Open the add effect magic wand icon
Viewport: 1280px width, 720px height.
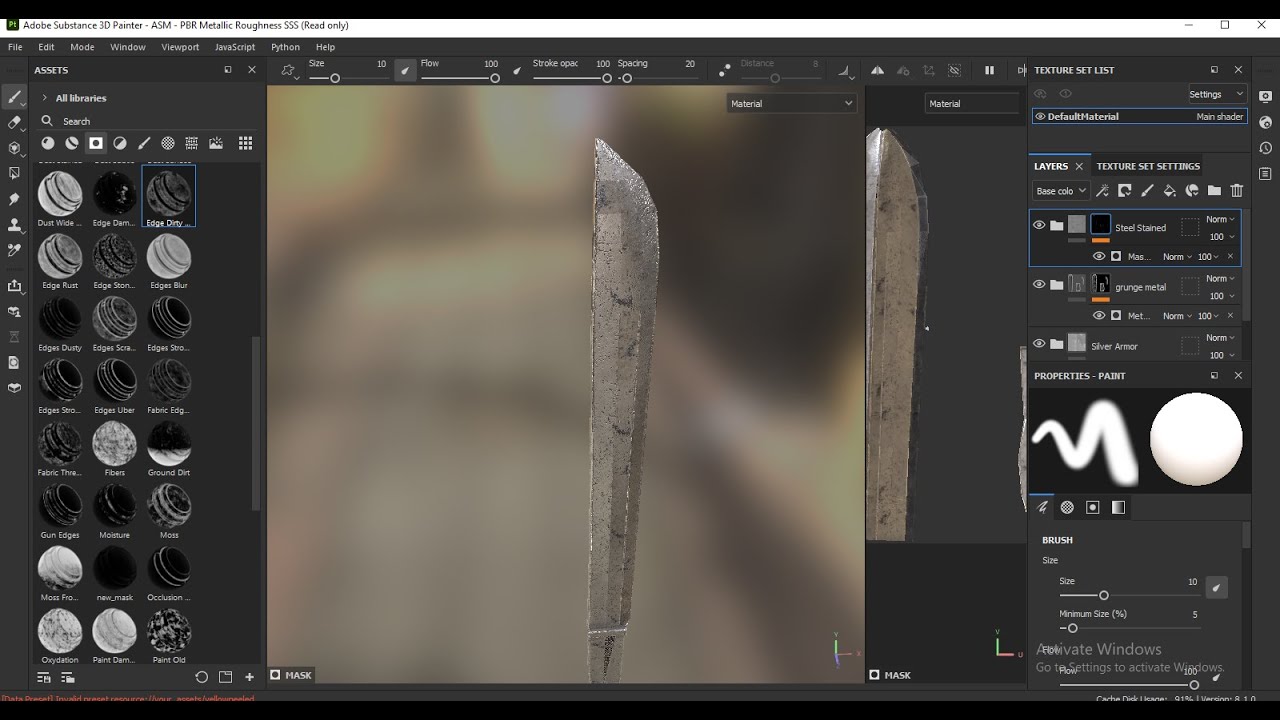pyautogui.click(x=1102, y=191)
